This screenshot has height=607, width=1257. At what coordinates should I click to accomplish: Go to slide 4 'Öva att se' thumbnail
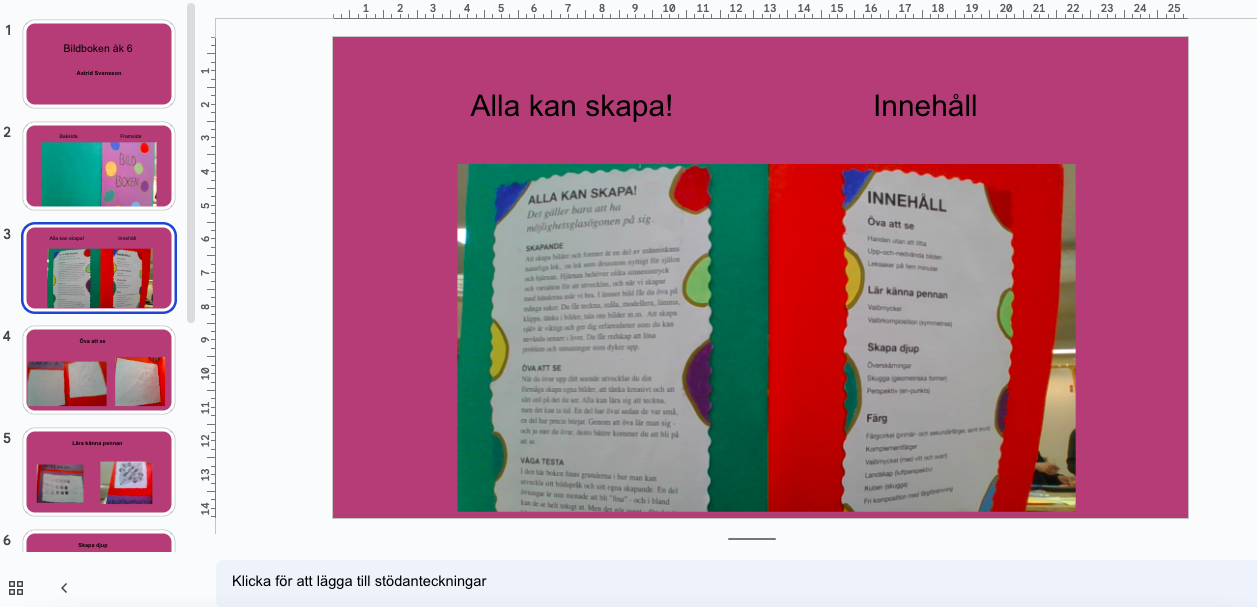[x=99, y=370]
